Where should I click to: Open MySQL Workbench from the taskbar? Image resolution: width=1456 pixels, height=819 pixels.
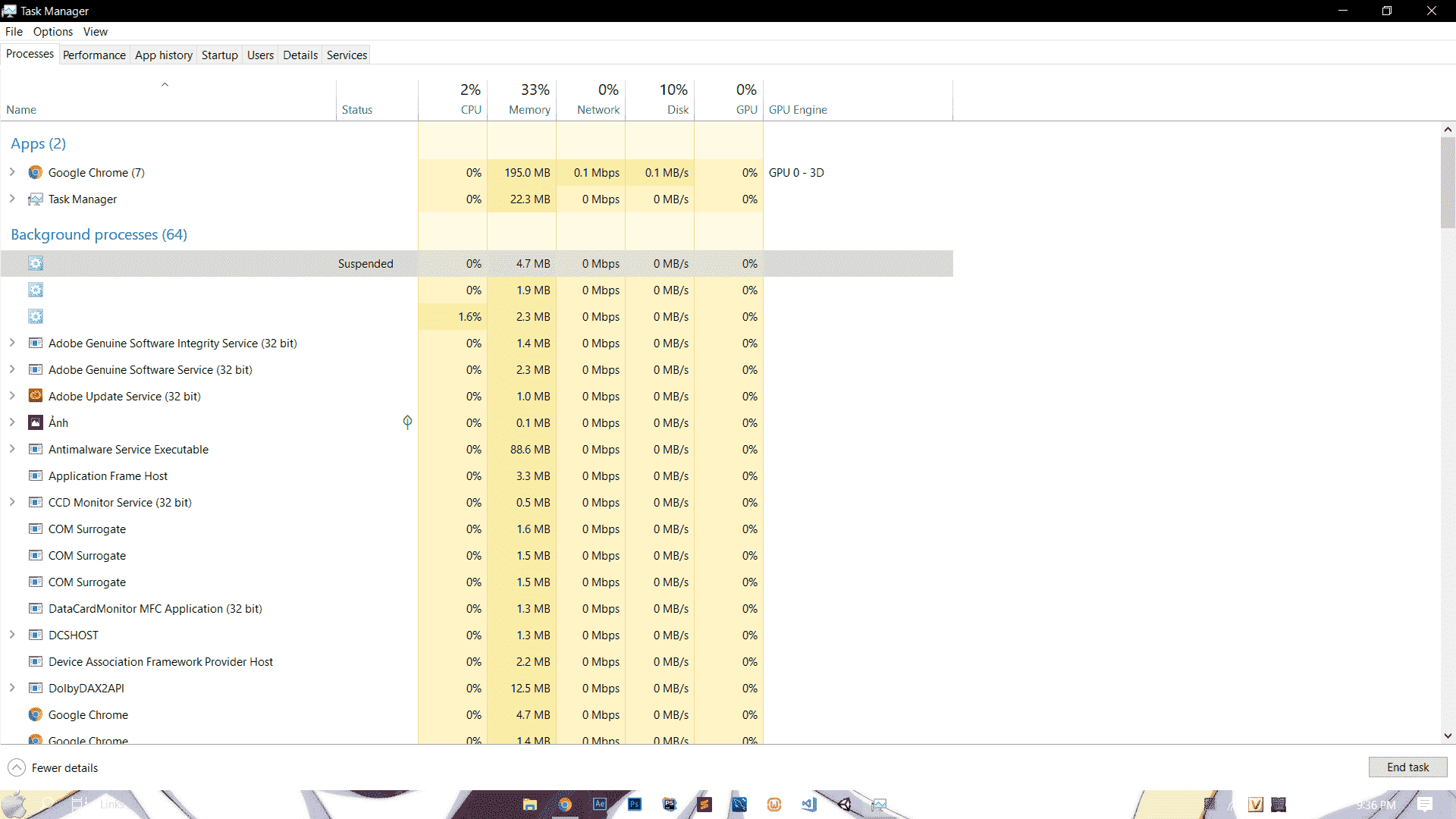coord(739,805)
